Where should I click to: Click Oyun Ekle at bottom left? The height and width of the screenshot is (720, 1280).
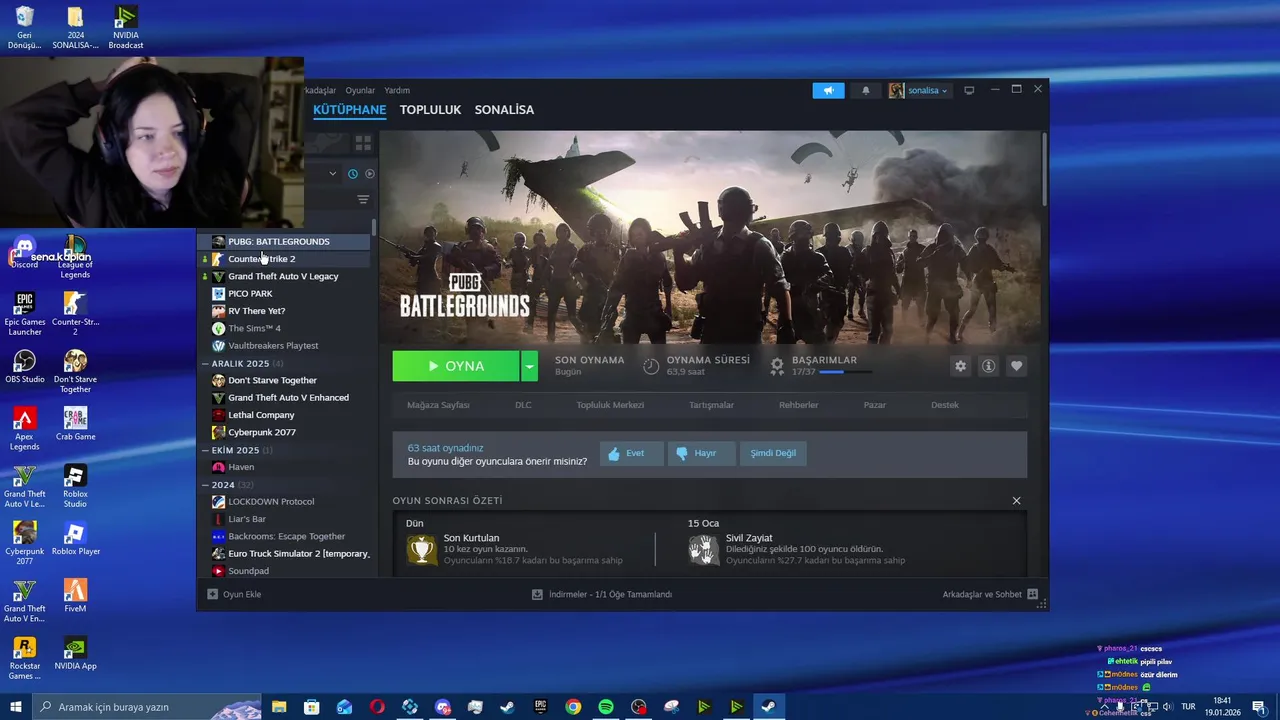[234, 594]
